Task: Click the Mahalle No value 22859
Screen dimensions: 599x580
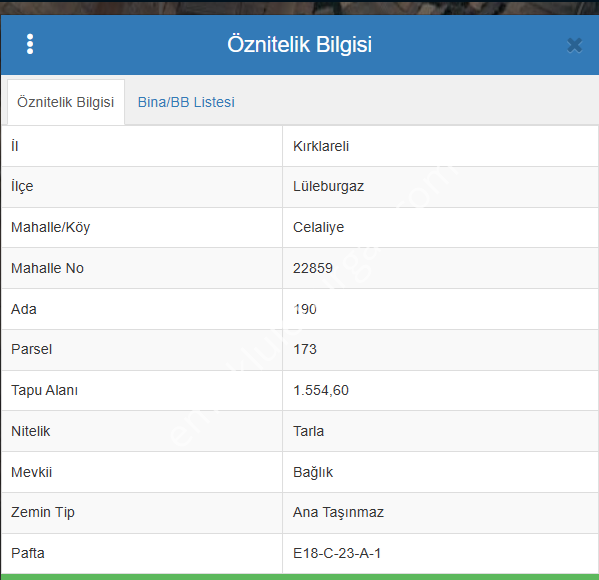Action: pos(313,268)
